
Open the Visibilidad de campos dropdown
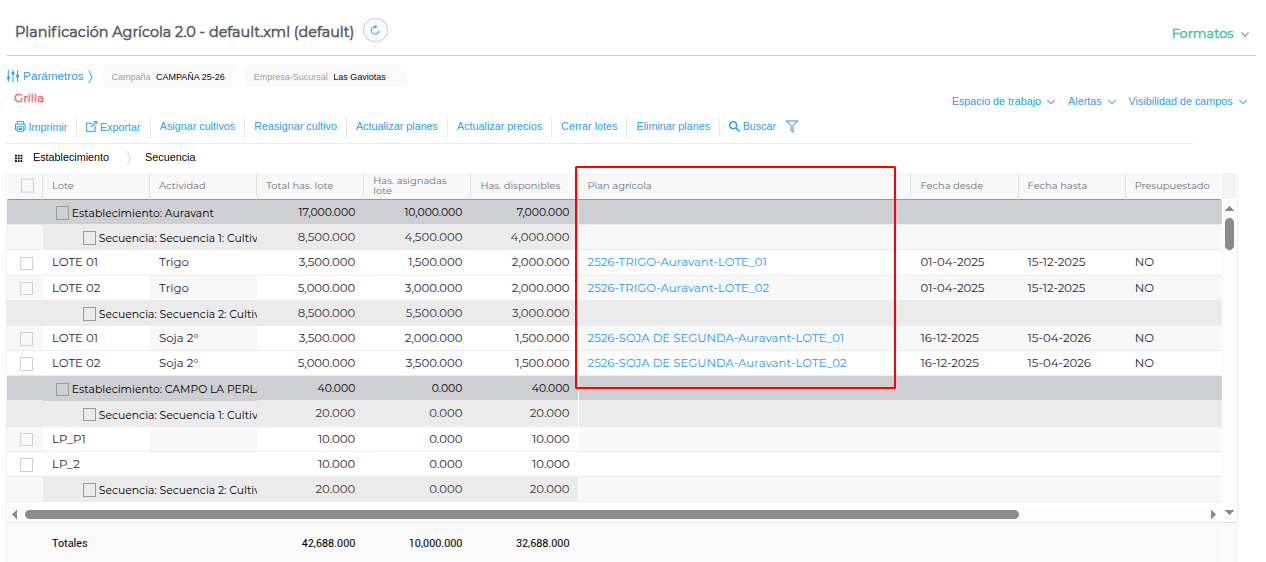[x=1187, y=102]
